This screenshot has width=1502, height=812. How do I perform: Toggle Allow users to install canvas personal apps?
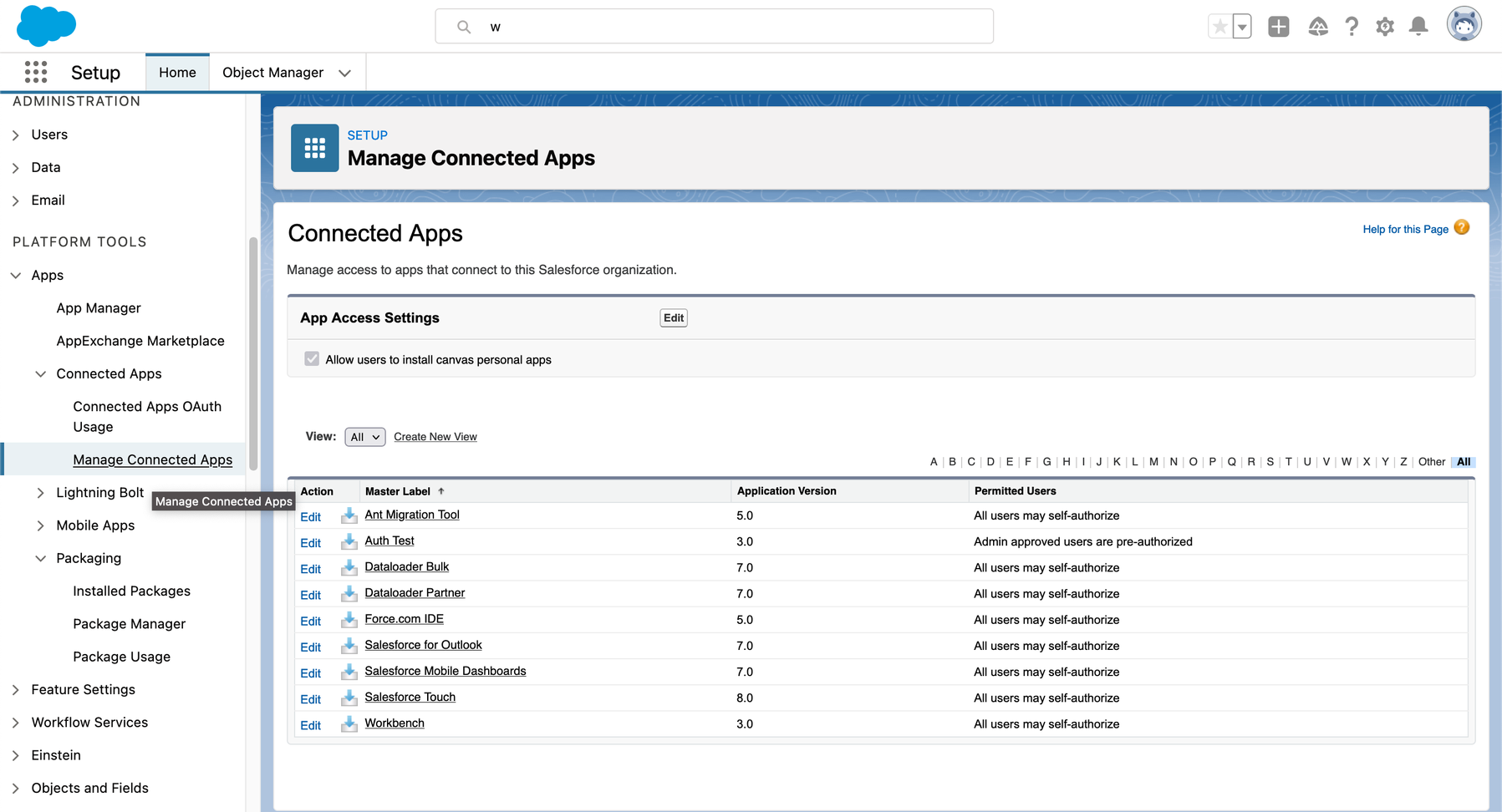point(312,359)
